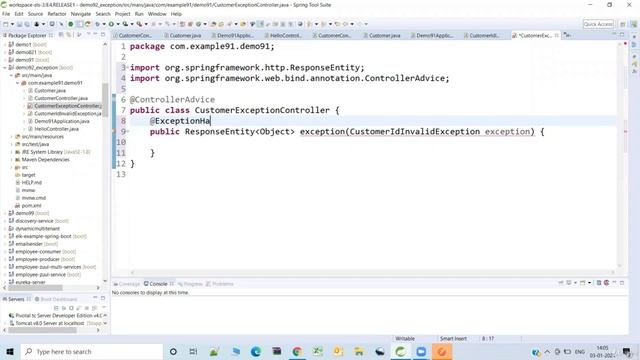Switch to the CustomerIdI... editor tab

point(484,36)
